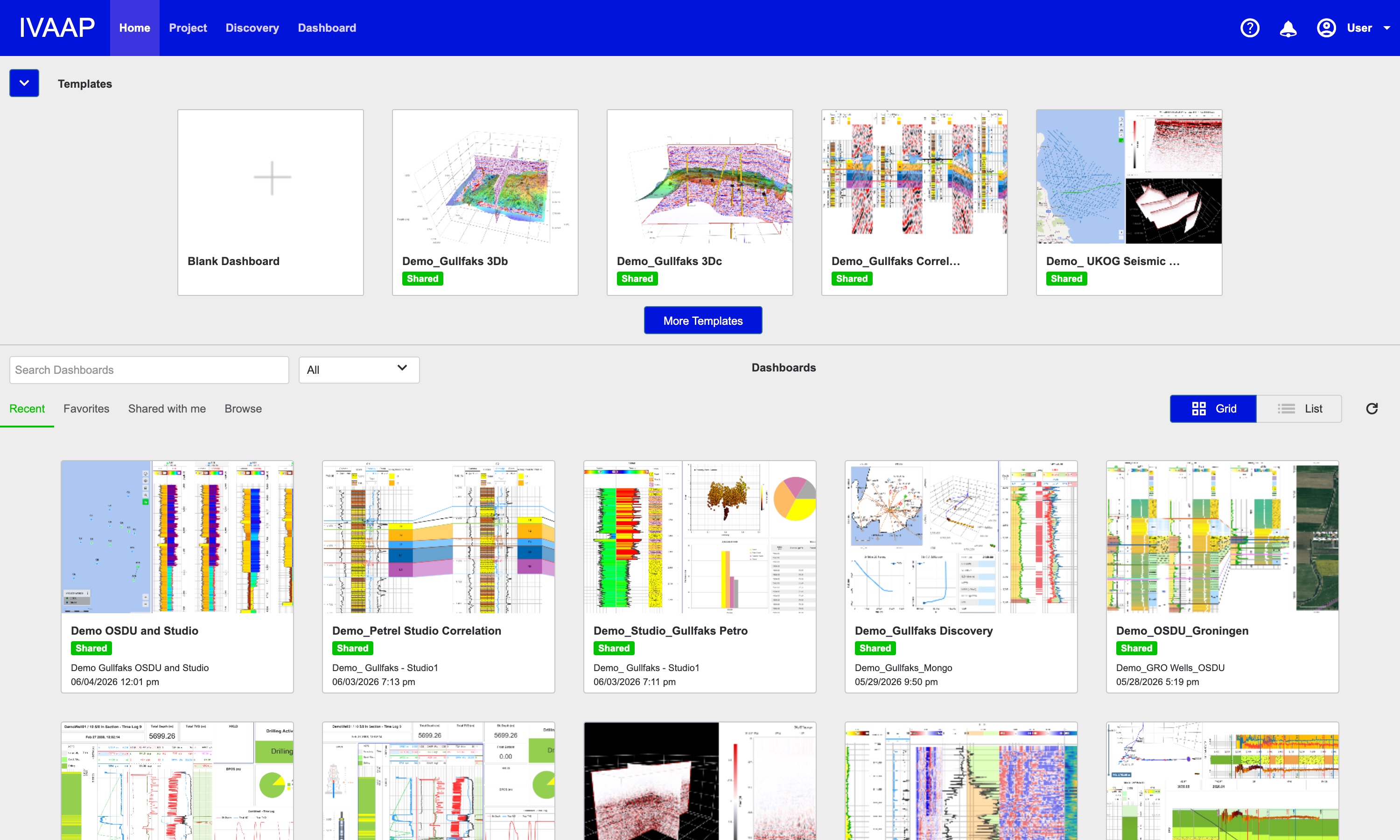Collapse the Templates section

(x=24, y=83)
